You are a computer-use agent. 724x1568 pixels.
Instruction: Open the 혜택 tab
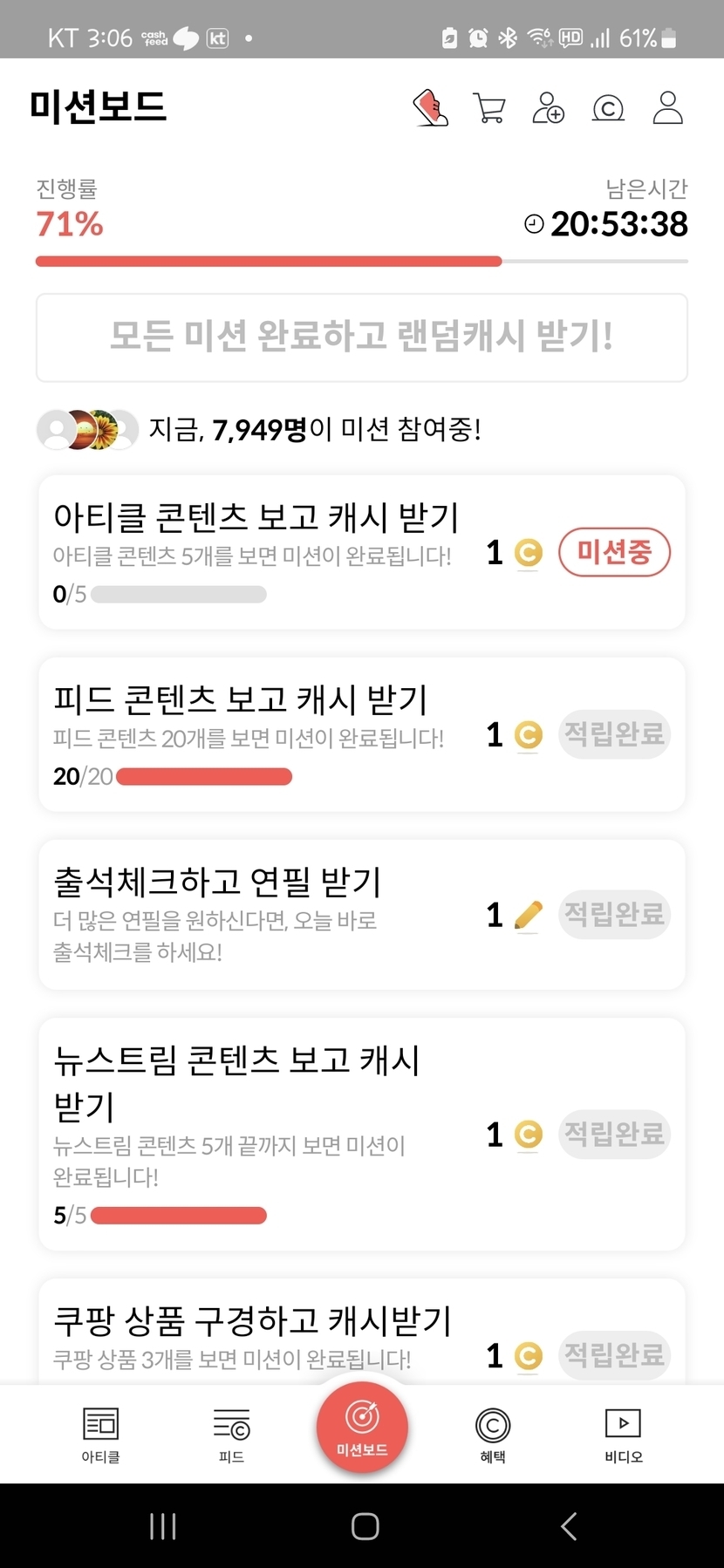click(493, 1435)
